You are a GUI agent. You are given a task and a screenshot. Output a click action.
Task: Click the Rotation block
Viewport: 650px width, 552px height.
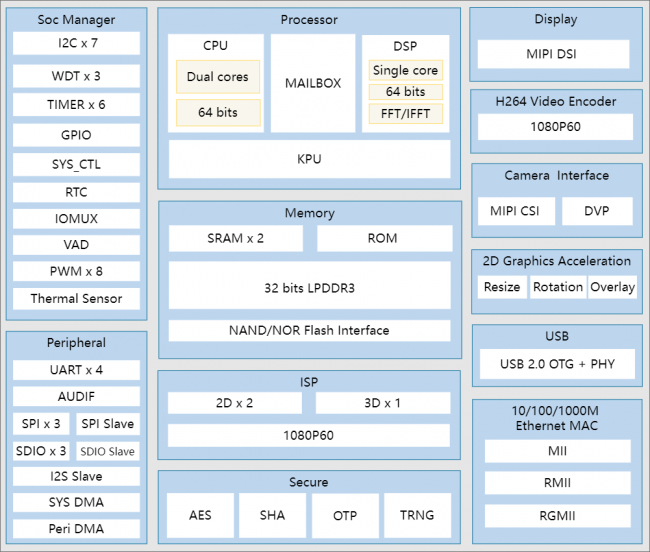(x=558, y=287)
